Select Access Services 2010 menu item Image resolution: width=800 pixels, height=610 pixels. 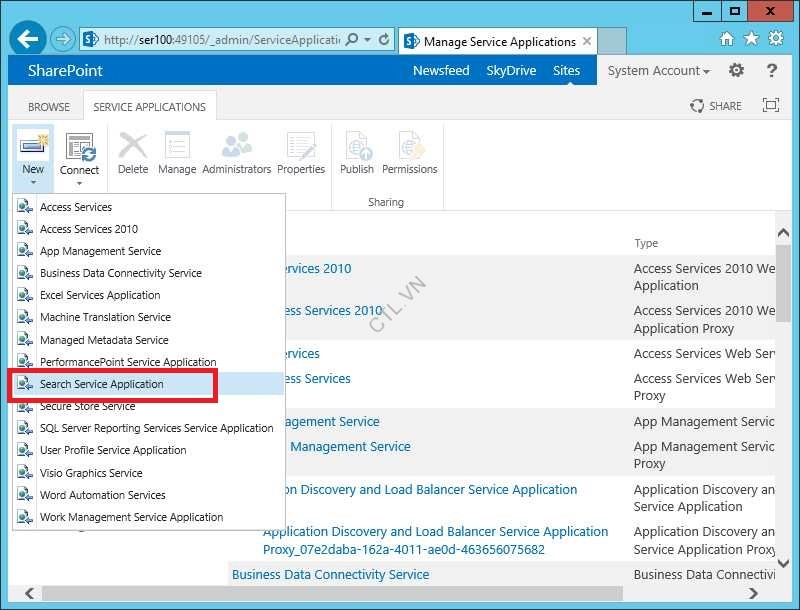coord(148,229)
